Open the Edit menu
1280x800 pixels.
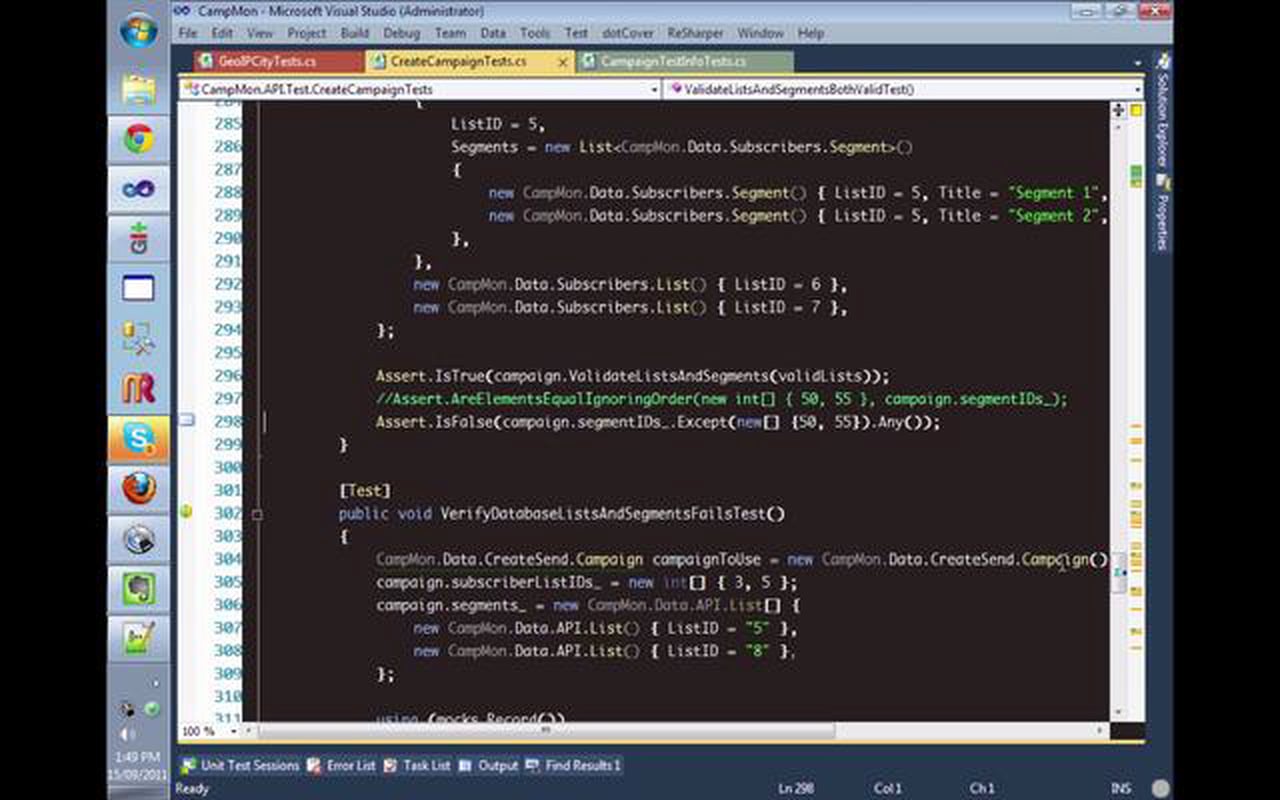[222, 33]
